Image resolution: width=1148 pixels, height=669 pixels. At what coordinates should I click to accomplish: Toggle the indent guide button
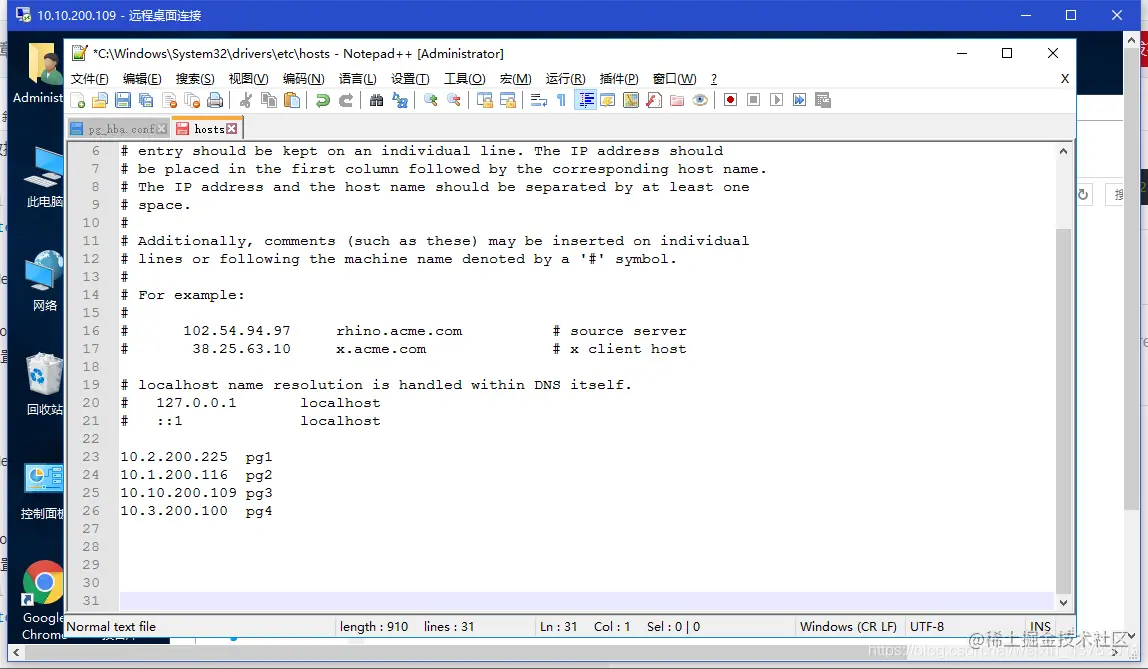tap(586, 100)
